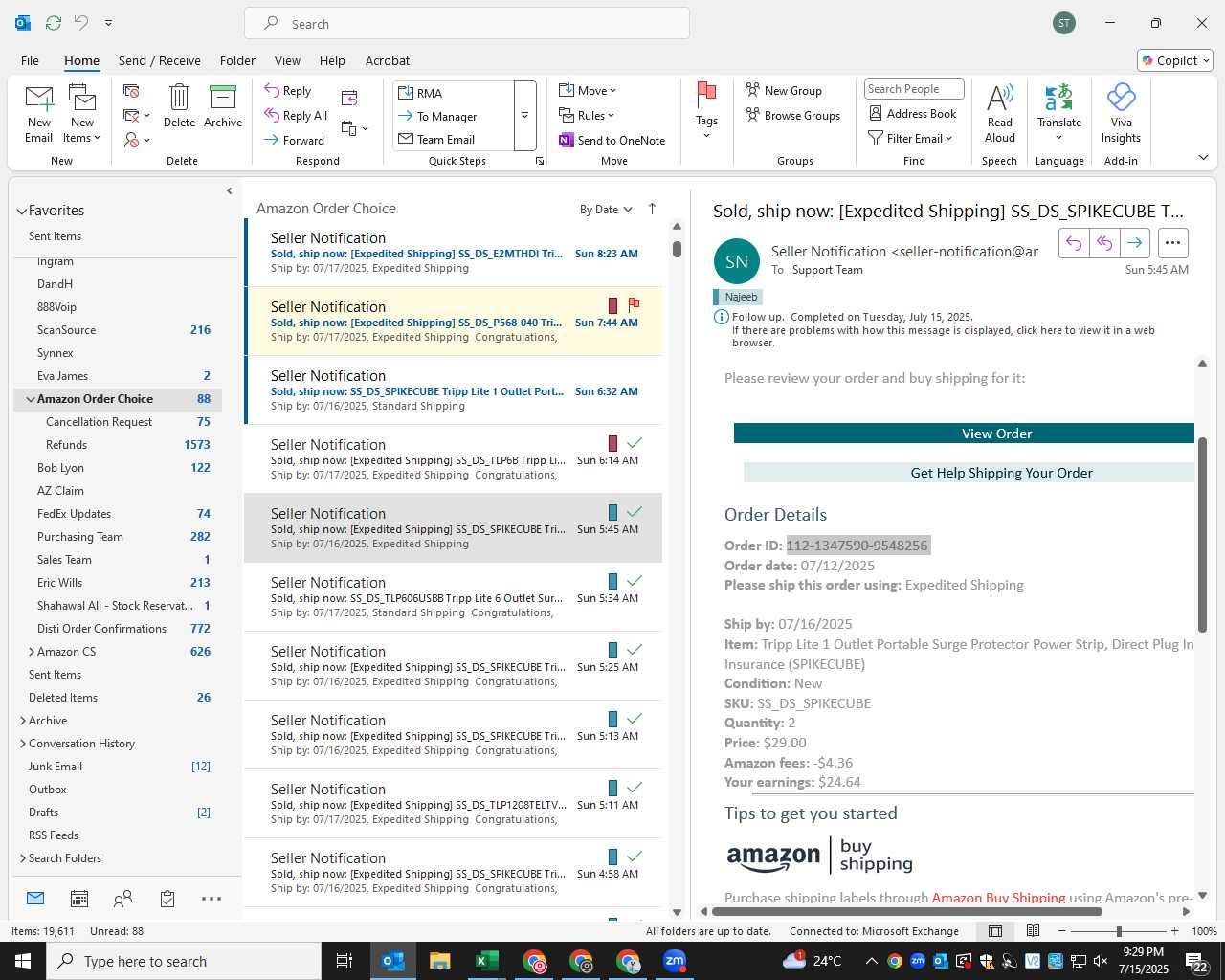Screen dimensions: 1225x980
Task: Click Browse Groups button
Action: point(793,116)
